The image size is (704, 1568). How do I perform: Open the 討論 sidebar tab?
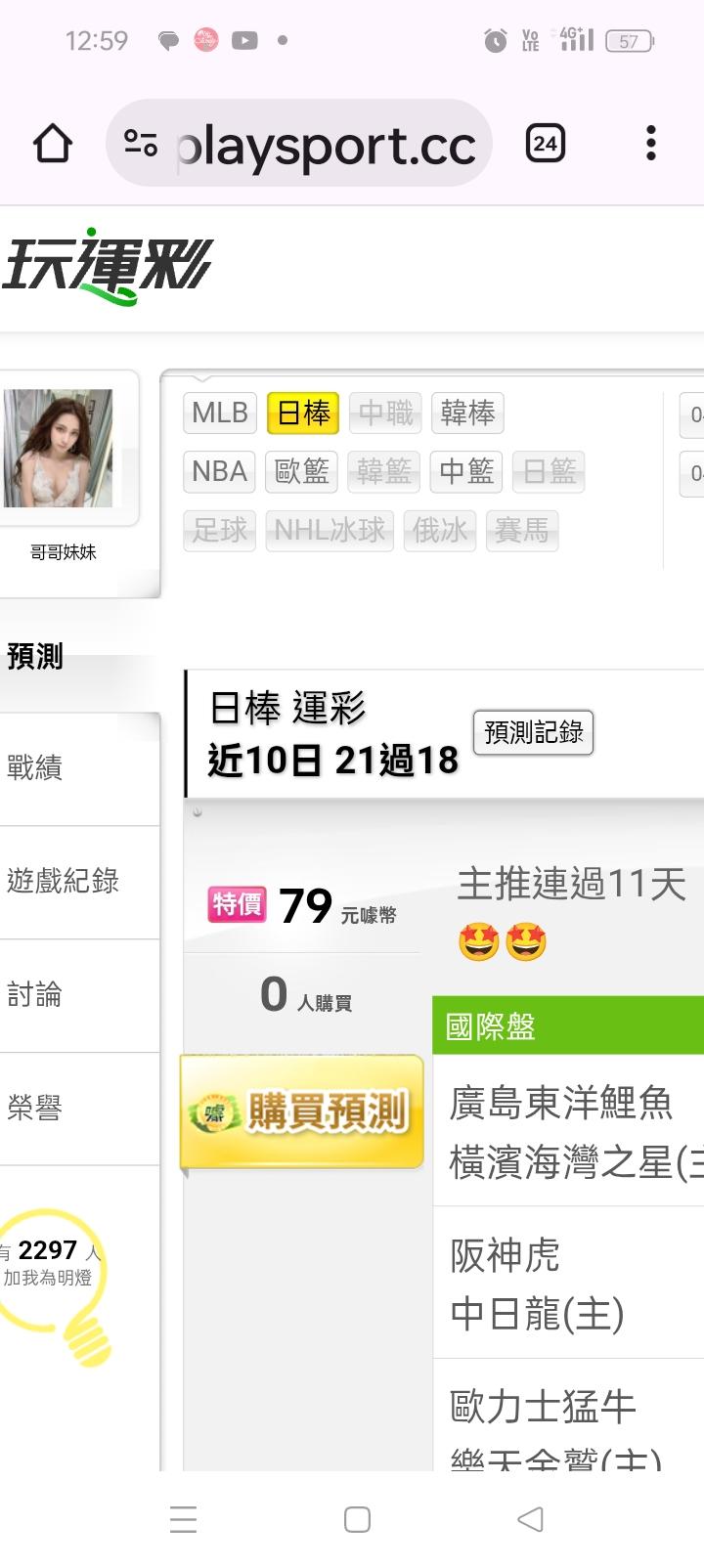click(79, 996)
